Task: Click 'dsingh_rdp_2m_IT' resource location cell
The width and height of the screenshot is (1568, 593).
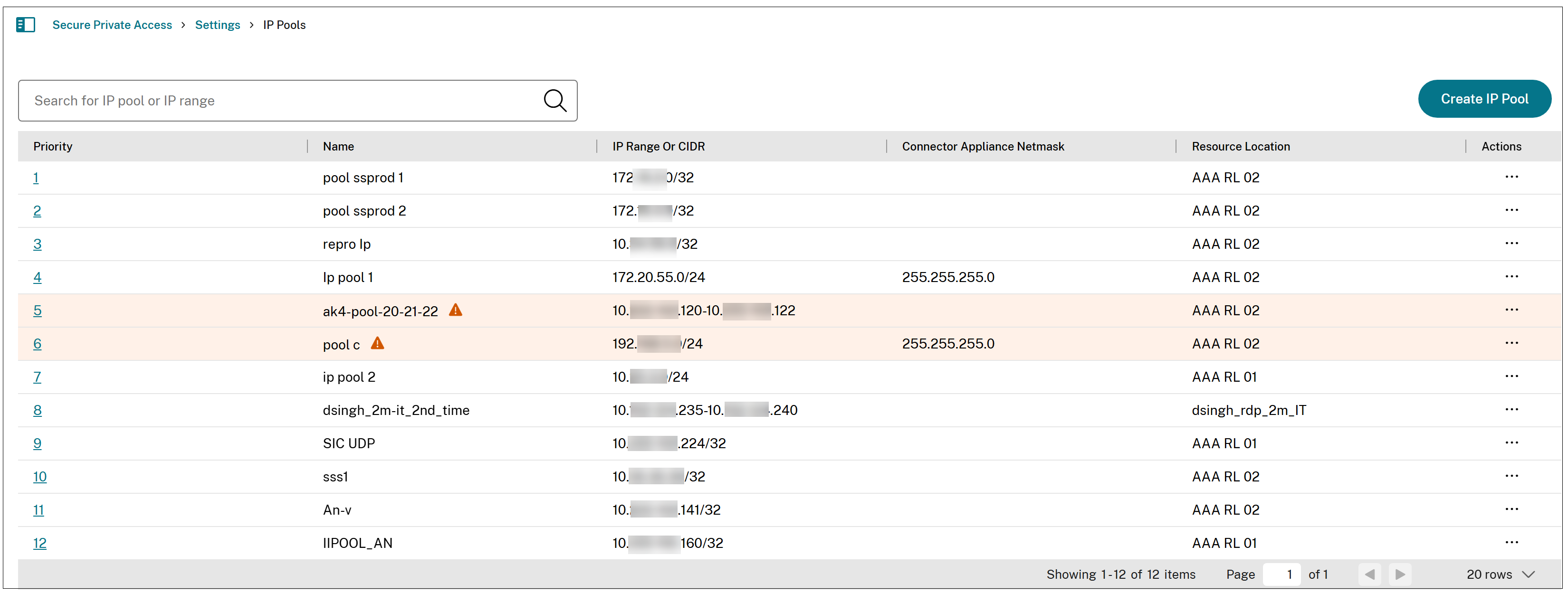Action: pos(1248,410)
